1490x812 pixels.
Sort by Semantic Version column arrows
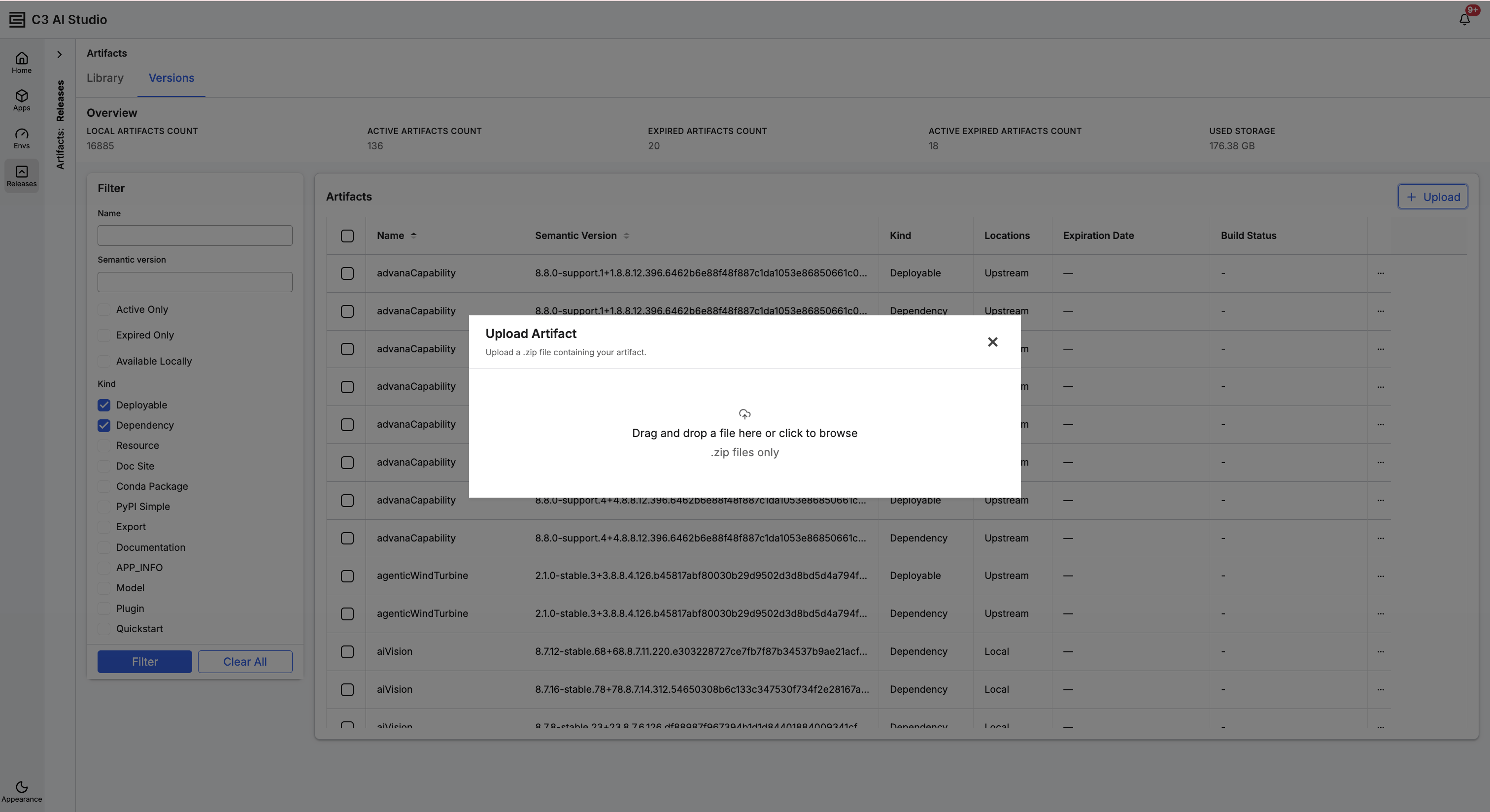[626, 236]
